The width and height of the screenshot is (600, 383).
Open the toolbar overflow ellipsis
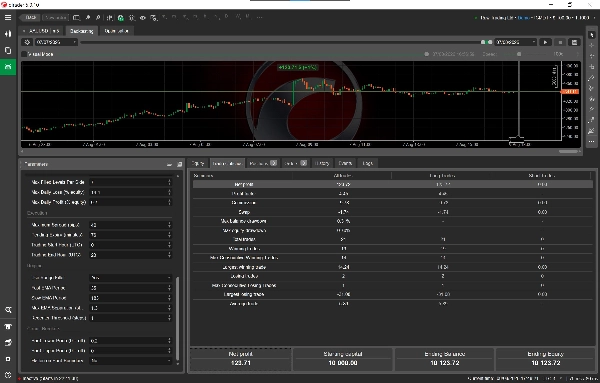[x=259, y=18]
